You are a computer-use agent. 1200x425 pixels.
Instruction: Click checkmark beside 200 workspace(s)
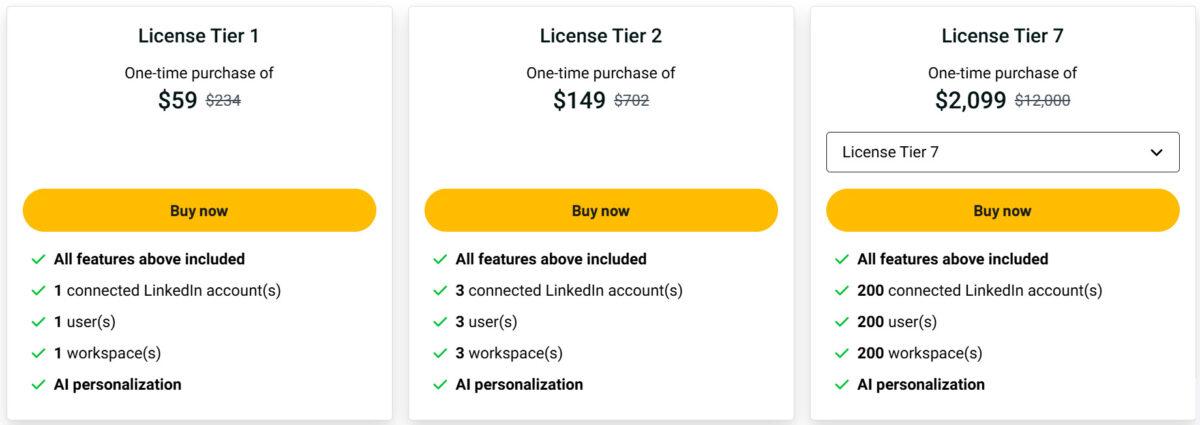tap(842, 353)
